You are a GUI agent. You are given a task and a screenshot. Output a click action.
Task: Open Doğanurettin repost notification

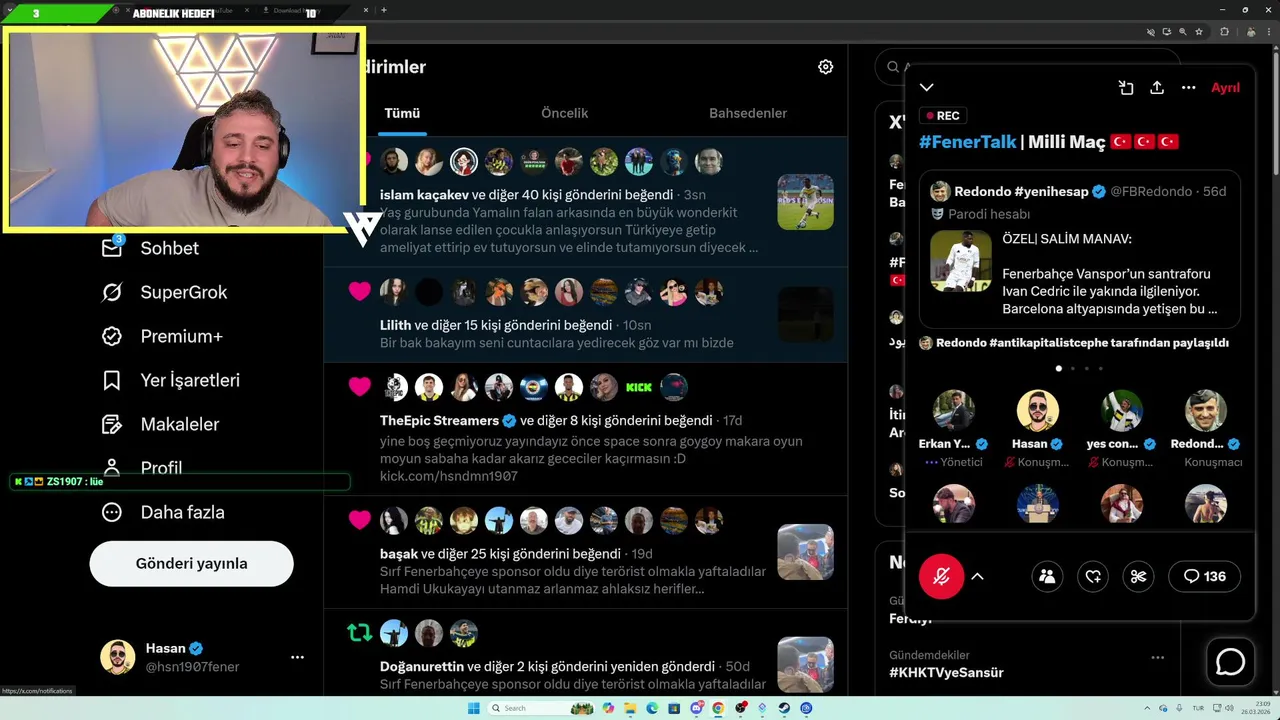tap(585, 653)
